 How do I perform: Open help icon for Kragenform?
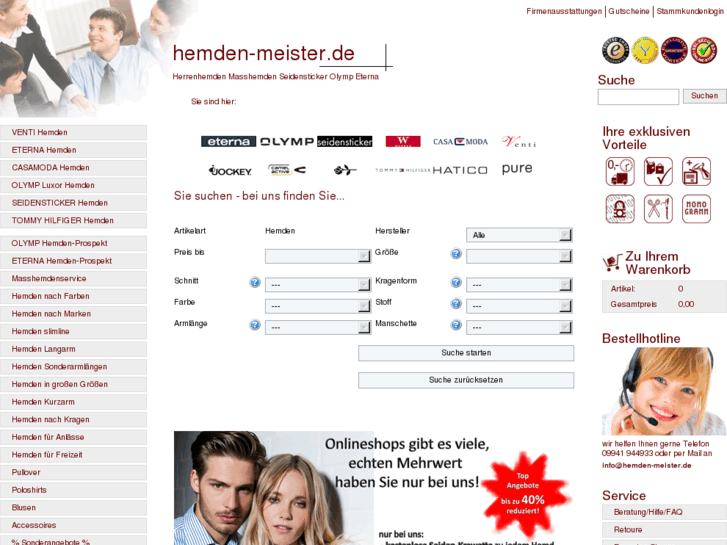click(456, 282)
